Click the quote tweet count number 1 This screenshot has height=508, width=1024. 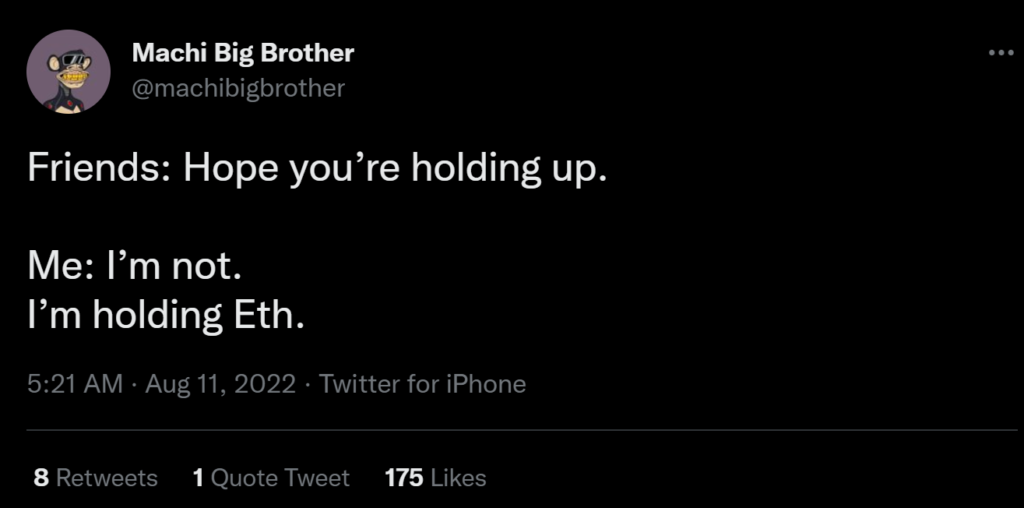coord(198,478)
